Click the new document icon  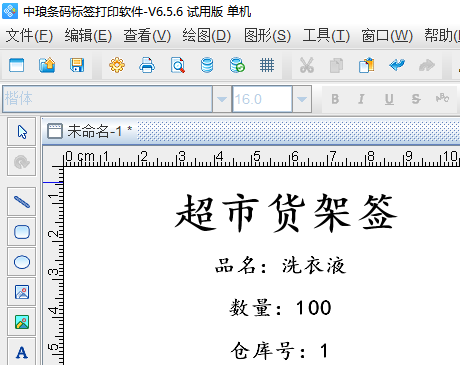coord(16,65)
